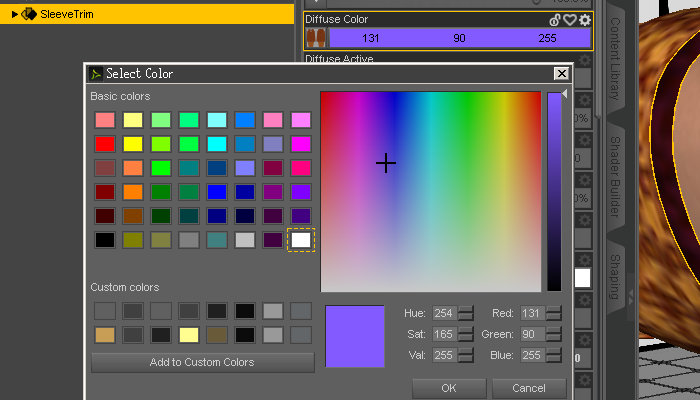Click the 90 green value in Diffuse Color
The image size is (700, 400).
click(459, 38)
